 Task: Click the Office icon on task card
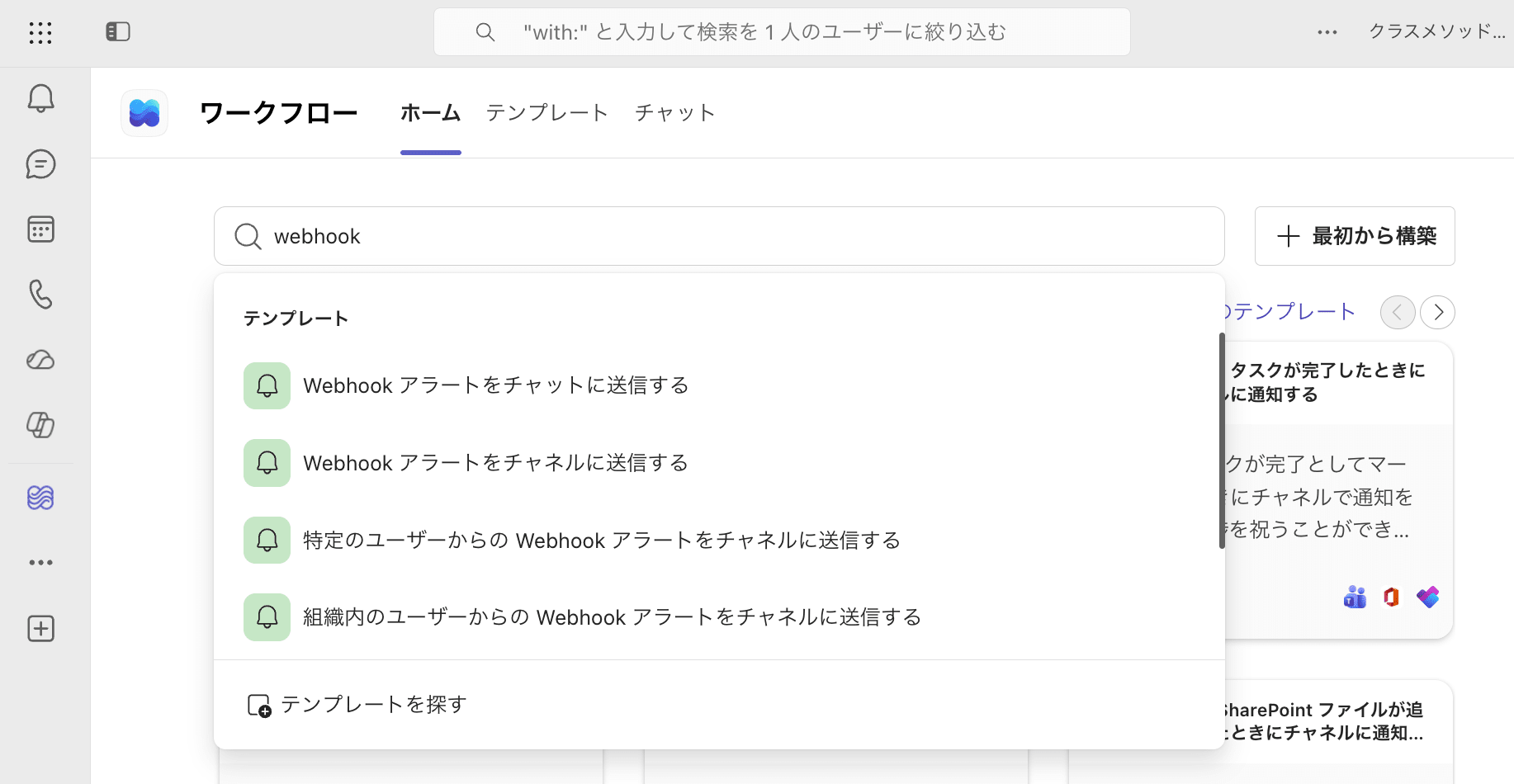tap(1392, 597)
